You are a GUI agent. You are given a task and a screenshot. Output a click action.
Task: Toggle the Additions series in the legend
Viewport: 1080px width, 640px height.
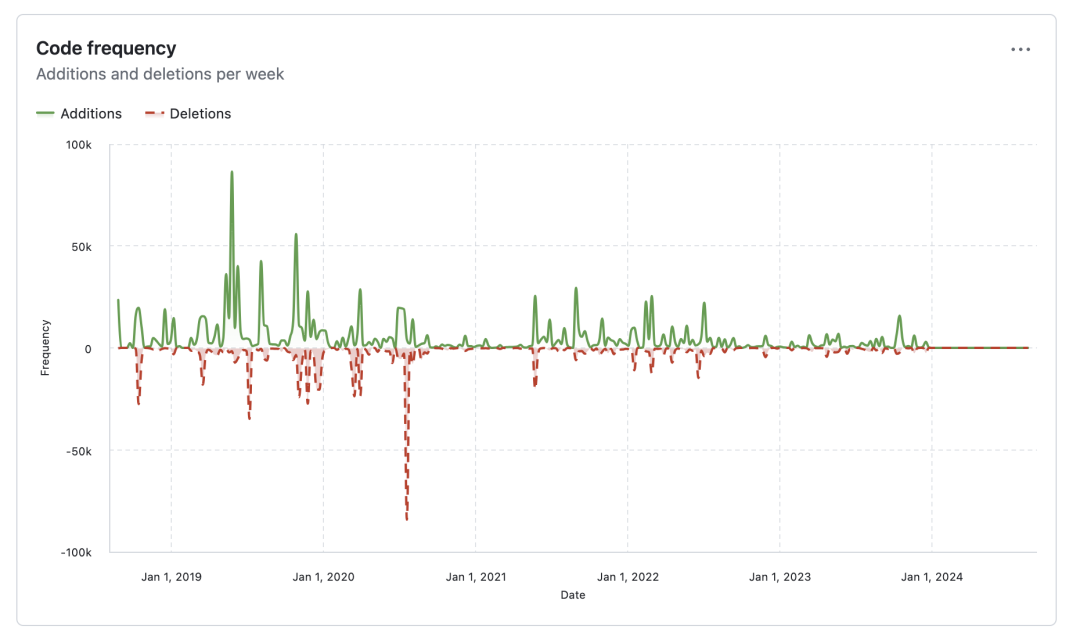pyautogui.click(x=90, y=114)
